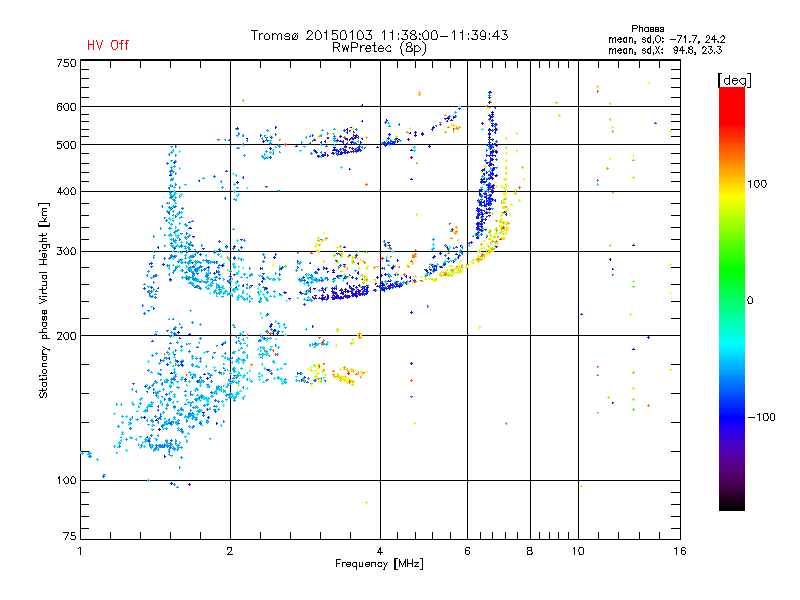This screenshot has width=800, height=600.
Task: Click the '6' x-axis tick label
Action: (467, 551)
